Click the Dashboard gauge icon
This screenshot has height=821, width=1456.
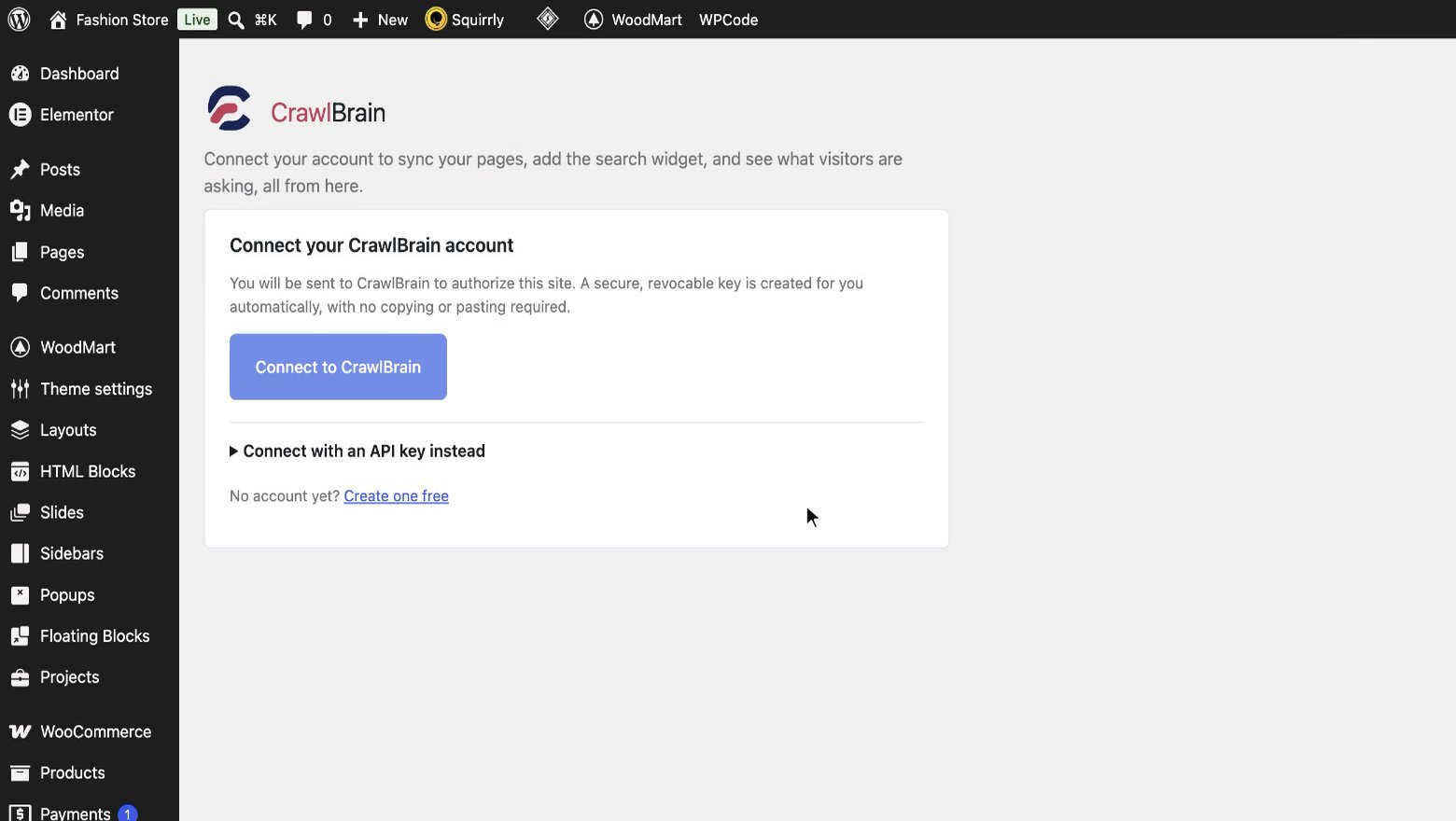click(20, 74)
